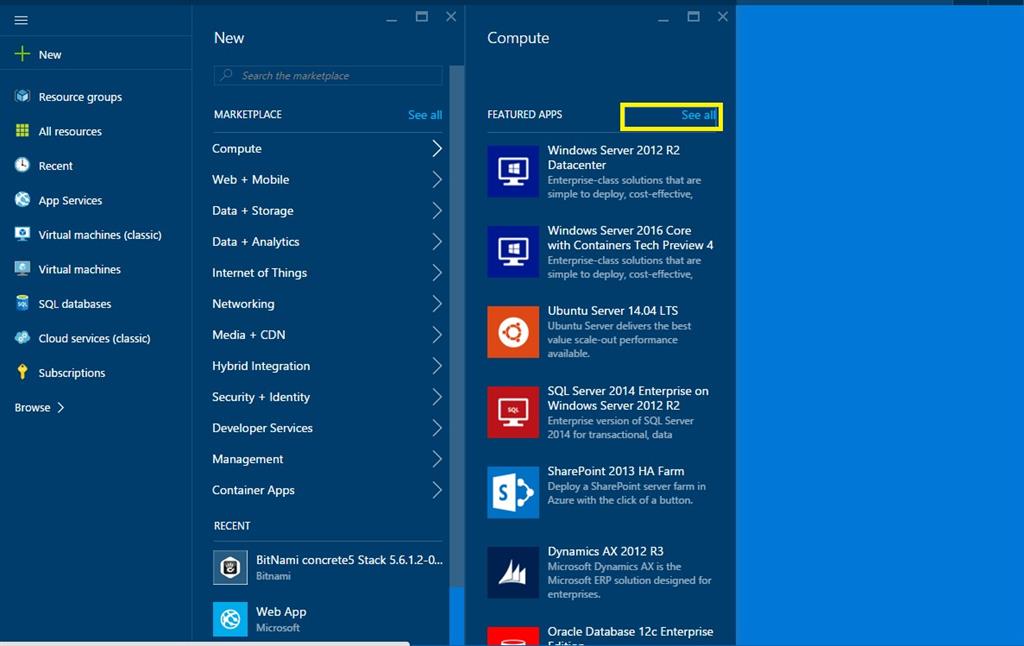The image size is (1024, 646).
Task: Click the Windows Server 2016 Core icon
Action: pyautogui.click(x=513, y=251)
